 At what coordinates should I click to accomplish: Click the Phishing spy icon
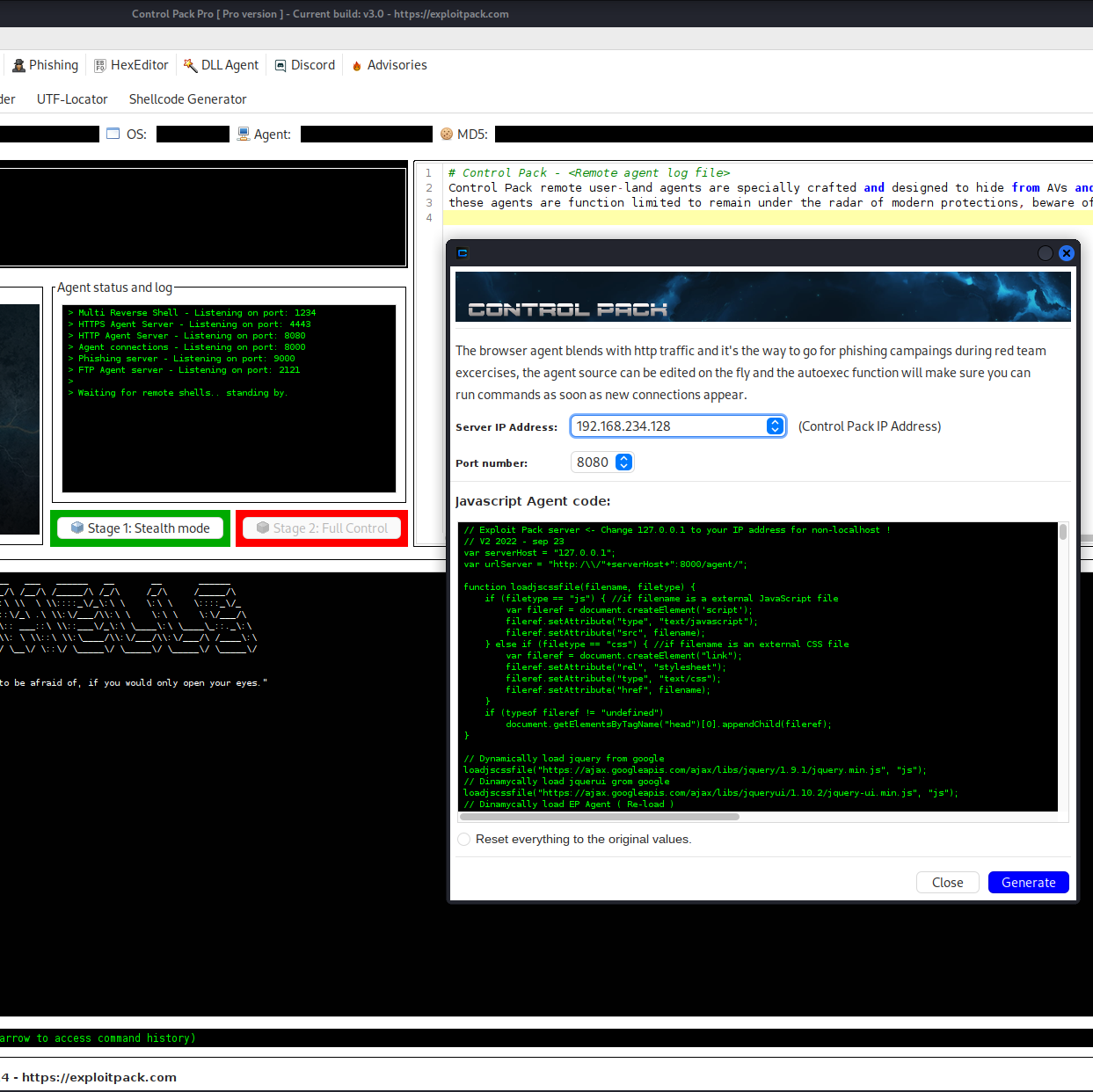(18, 65)
